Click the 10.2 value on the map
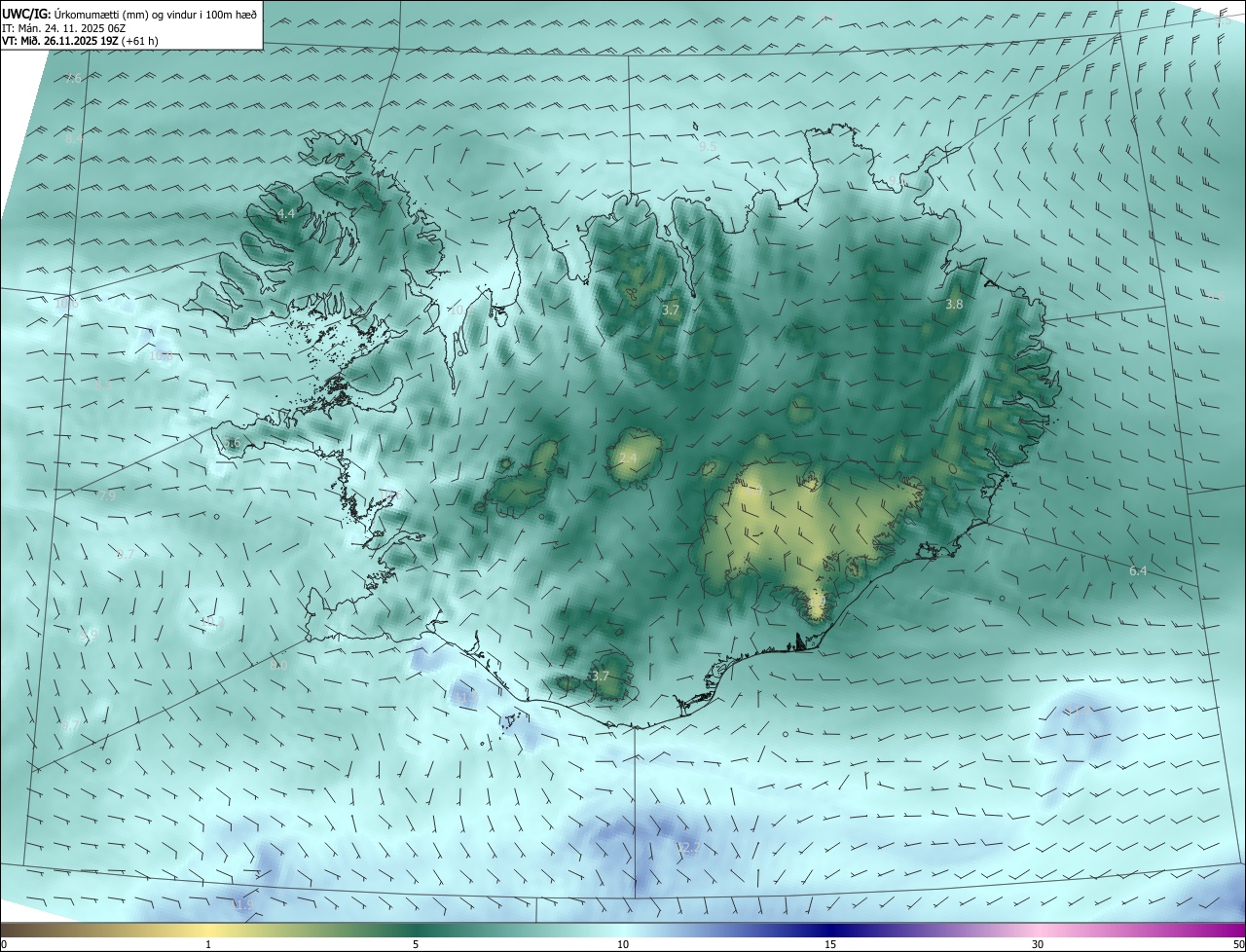Screen dimensions: 1246x952 [x=211, y=620]
